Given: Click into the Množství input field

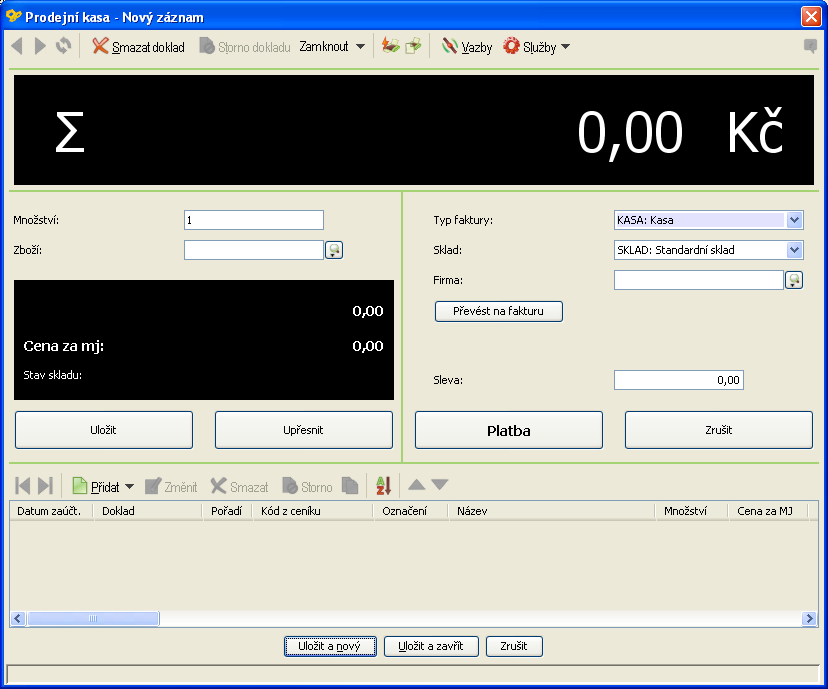Looking at the screenshot, I should point(253,220).
